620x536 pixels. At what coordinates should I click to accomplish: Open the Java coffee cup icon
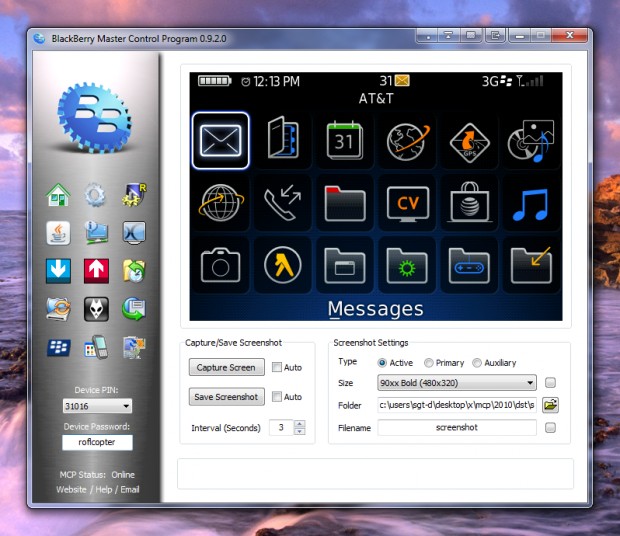pos(58,233)
